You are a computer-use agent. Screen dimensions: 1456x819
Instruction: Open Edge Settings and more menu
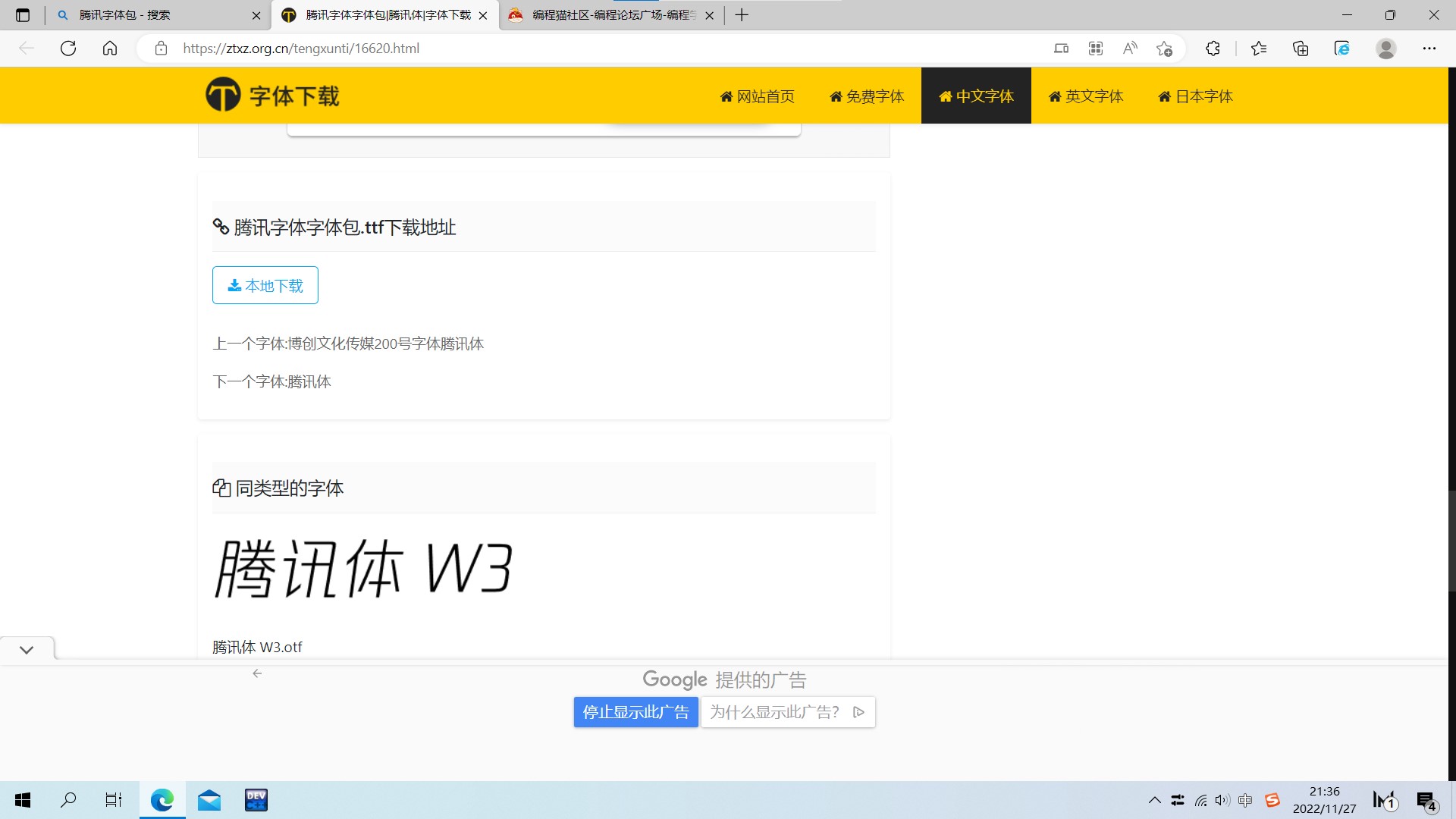click(1429, 49)
